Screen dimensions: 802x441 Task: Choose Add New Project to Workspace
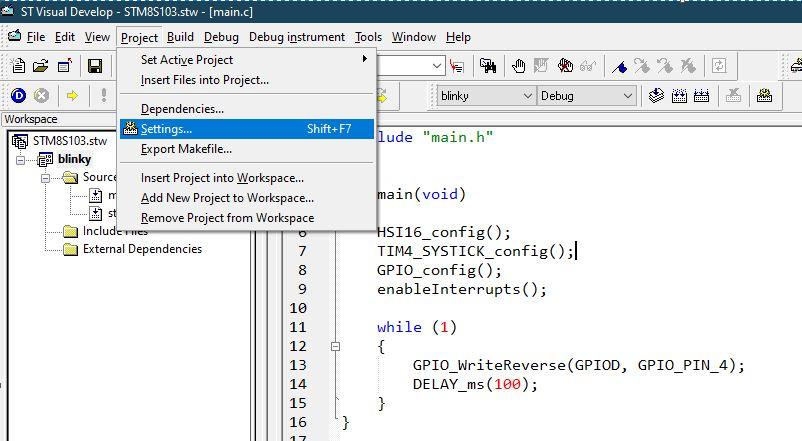[247, 198]
